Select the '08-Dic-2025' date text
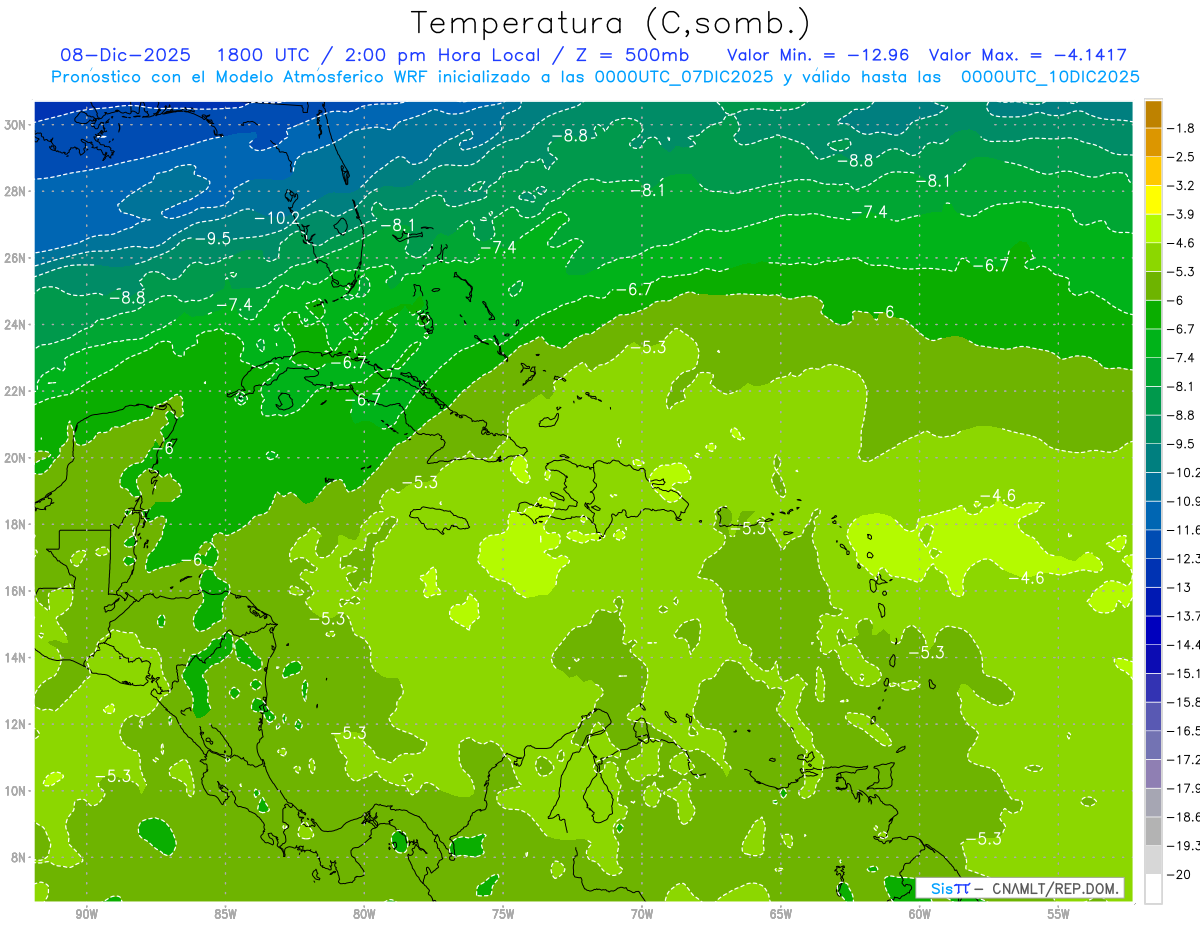The image size is (1200, 927). point(126,55)
